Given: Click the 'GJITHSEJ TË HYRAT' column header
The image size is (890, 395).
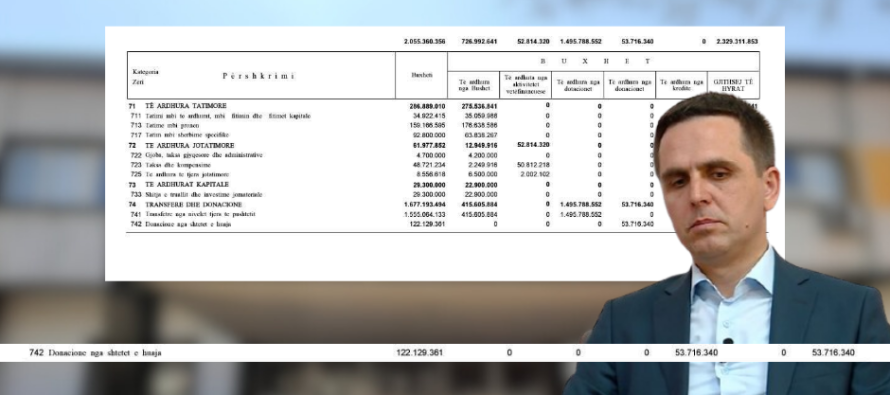Looking at the screenshot, I should click(733, 86).
